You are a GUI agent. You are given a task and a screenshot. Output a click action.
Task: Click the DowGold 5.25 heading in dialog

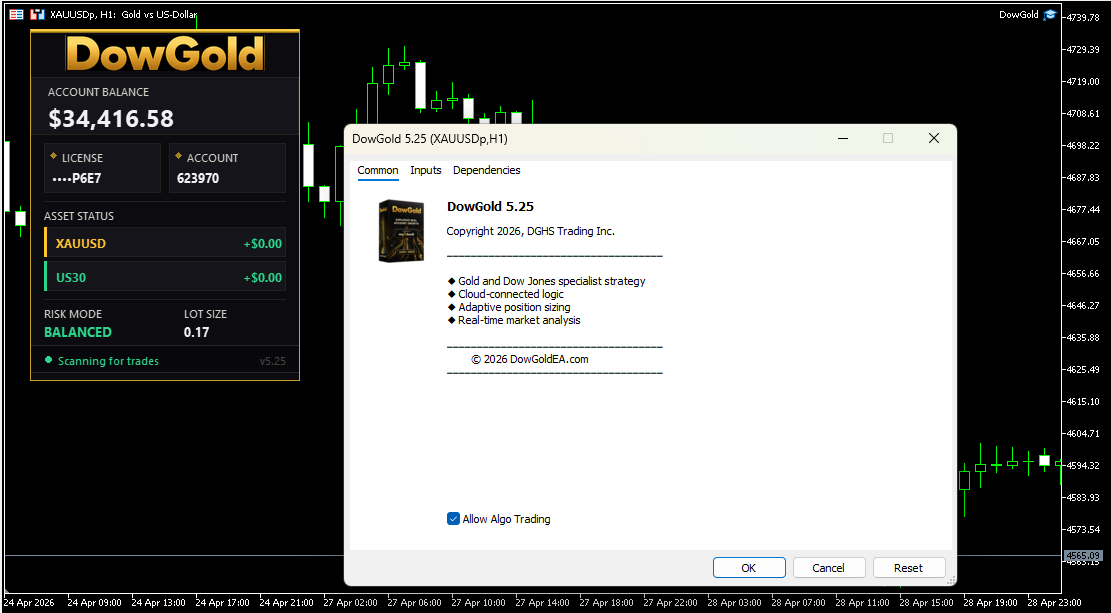pos(490,207)
